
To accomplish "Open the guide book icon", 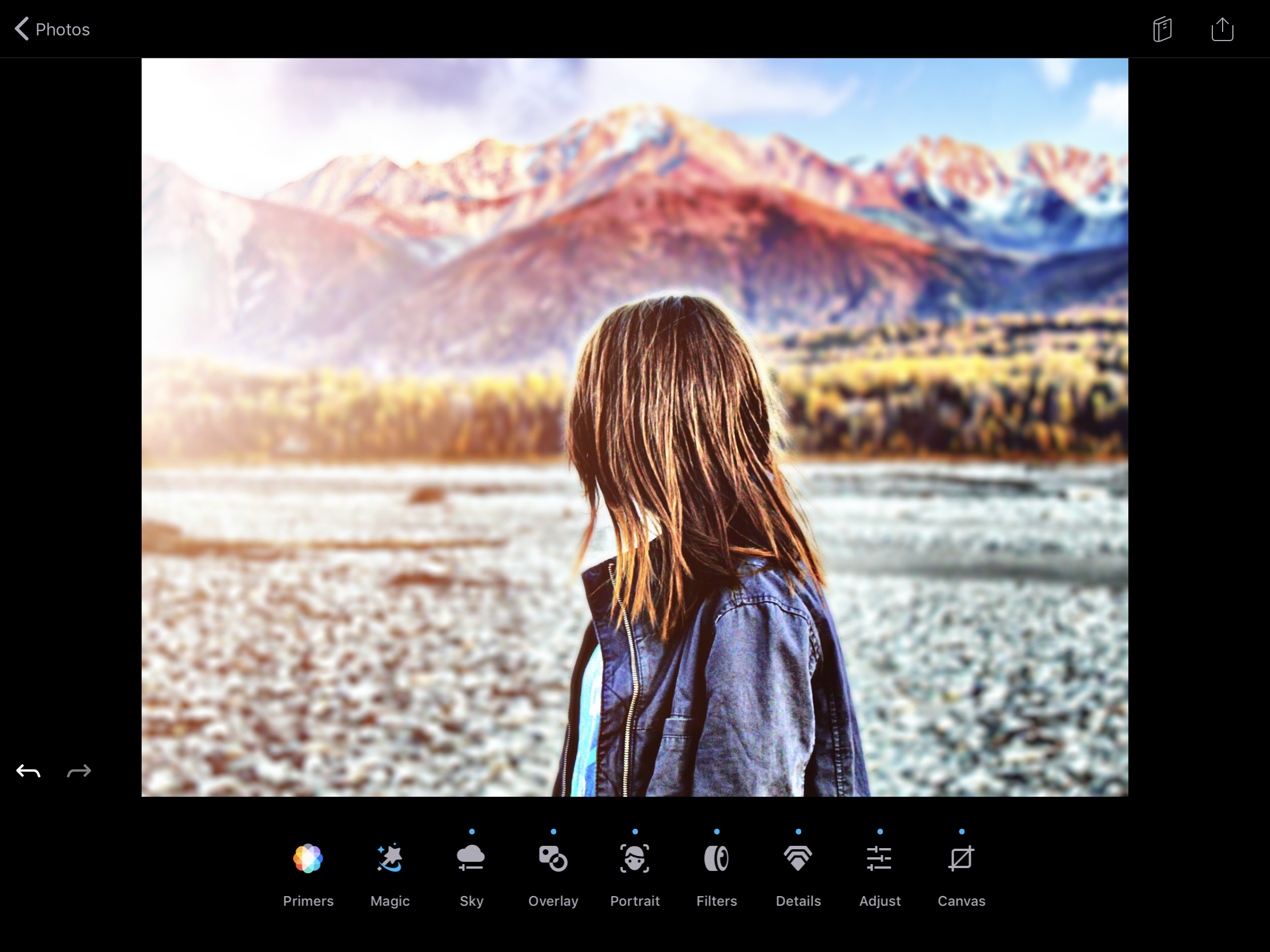I will point(1162,29).
